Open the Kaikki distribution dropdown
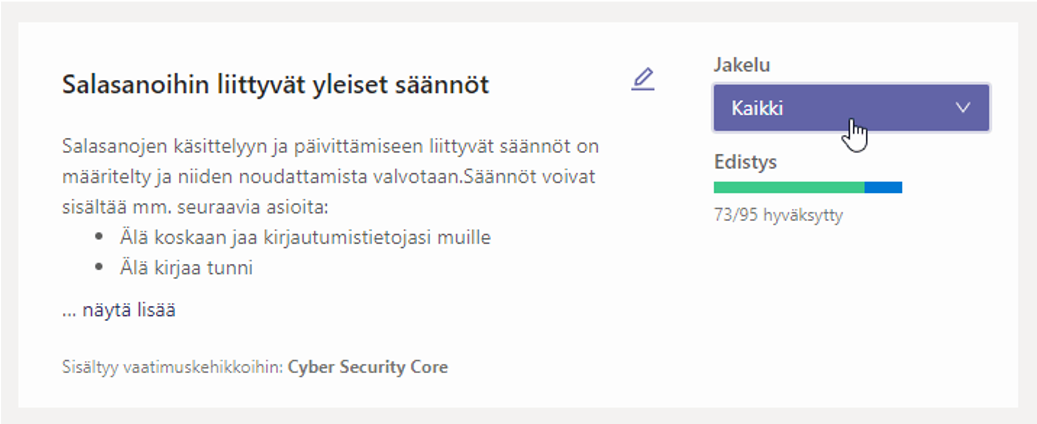This screenshot has height=424, width=1037. (851, 107)
